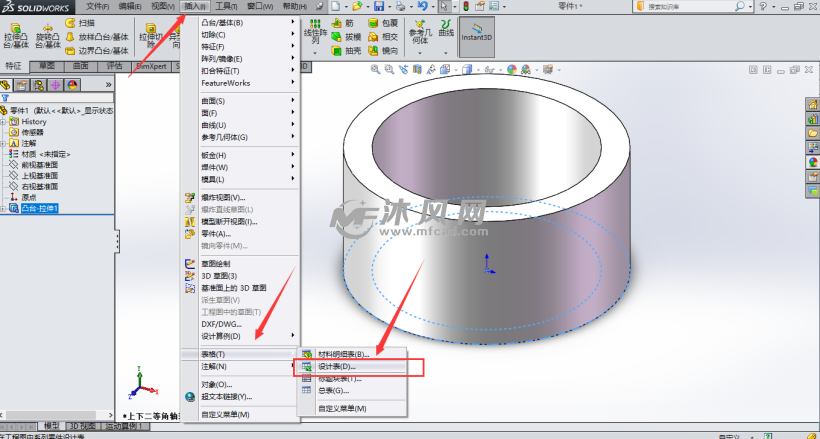The width and height of the screenshot is (820, 439).
Task: Select the 镜向 mirror tool
Action: pos(383,51)
